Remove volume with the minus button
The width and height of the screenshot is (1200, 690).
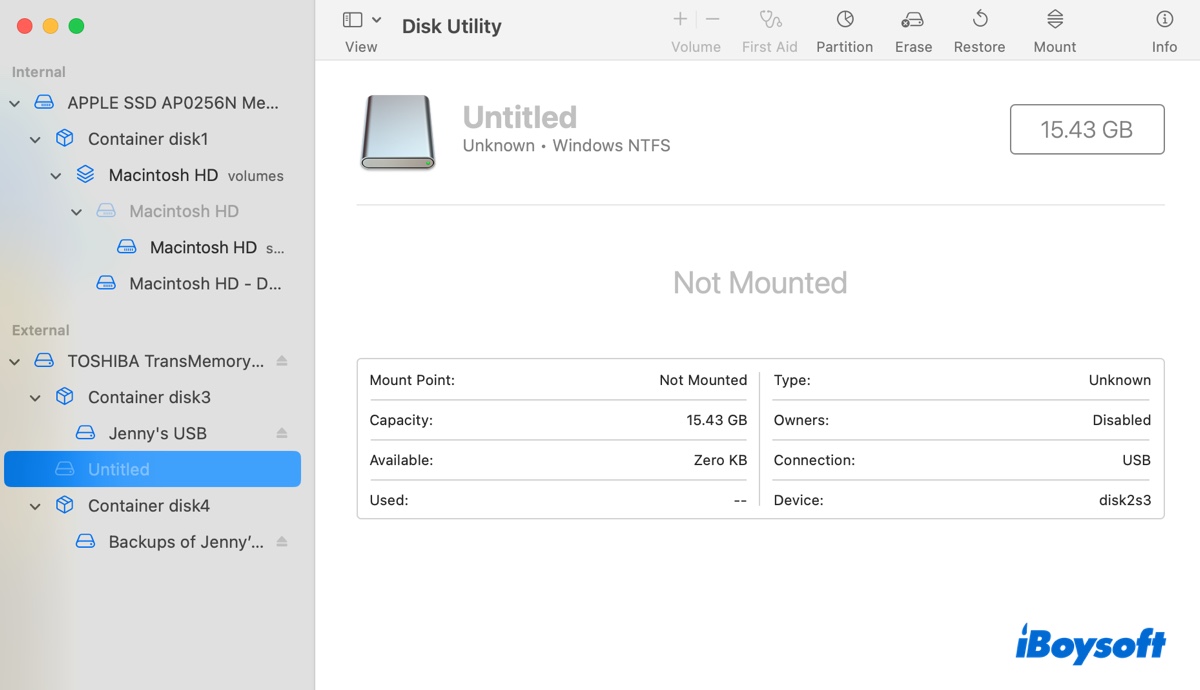712,19
